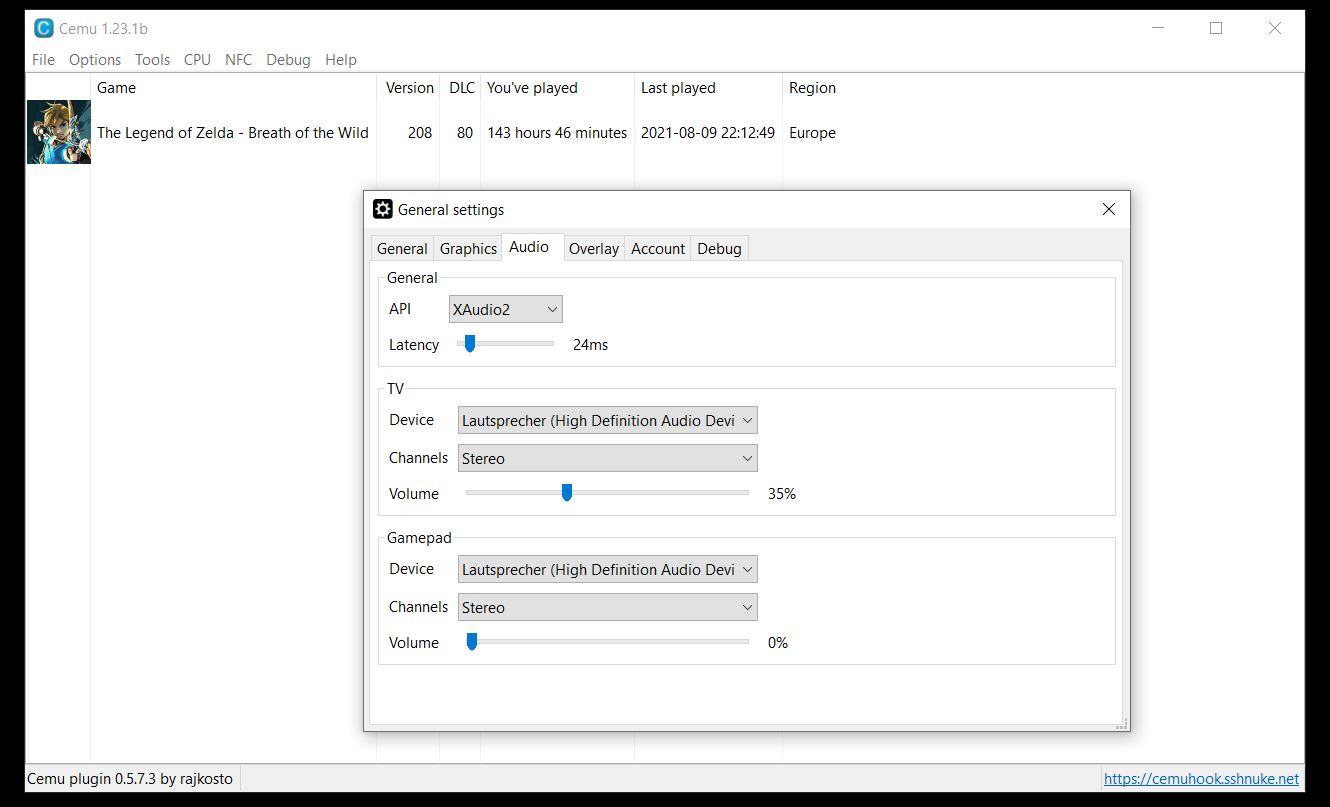This screenshot has height=807, width=1330.
Task: Click the TV Volume slider handle
Action: click(567, 493)
